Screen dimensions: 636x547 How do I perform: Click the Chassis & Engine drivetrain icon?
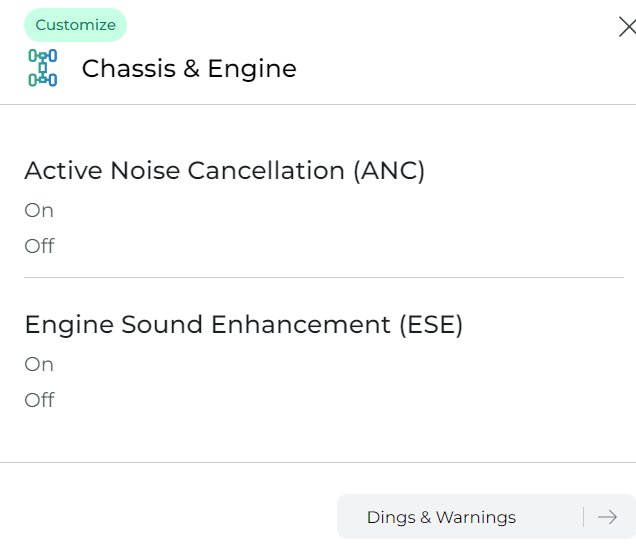point(43,68)
